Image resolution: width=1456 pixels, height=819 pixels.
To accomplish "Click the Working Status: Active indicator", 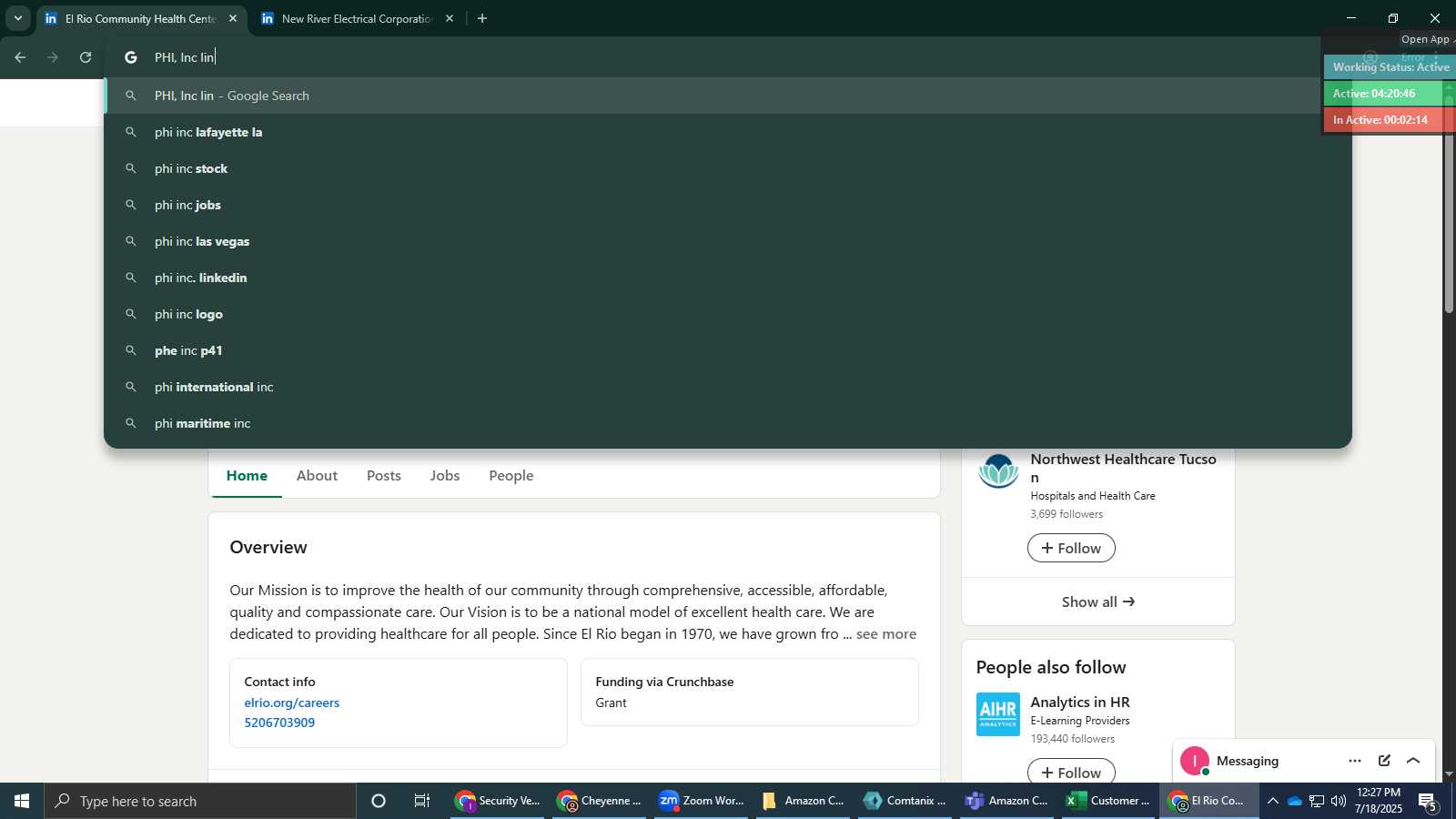I will [x=1390, y=67].
